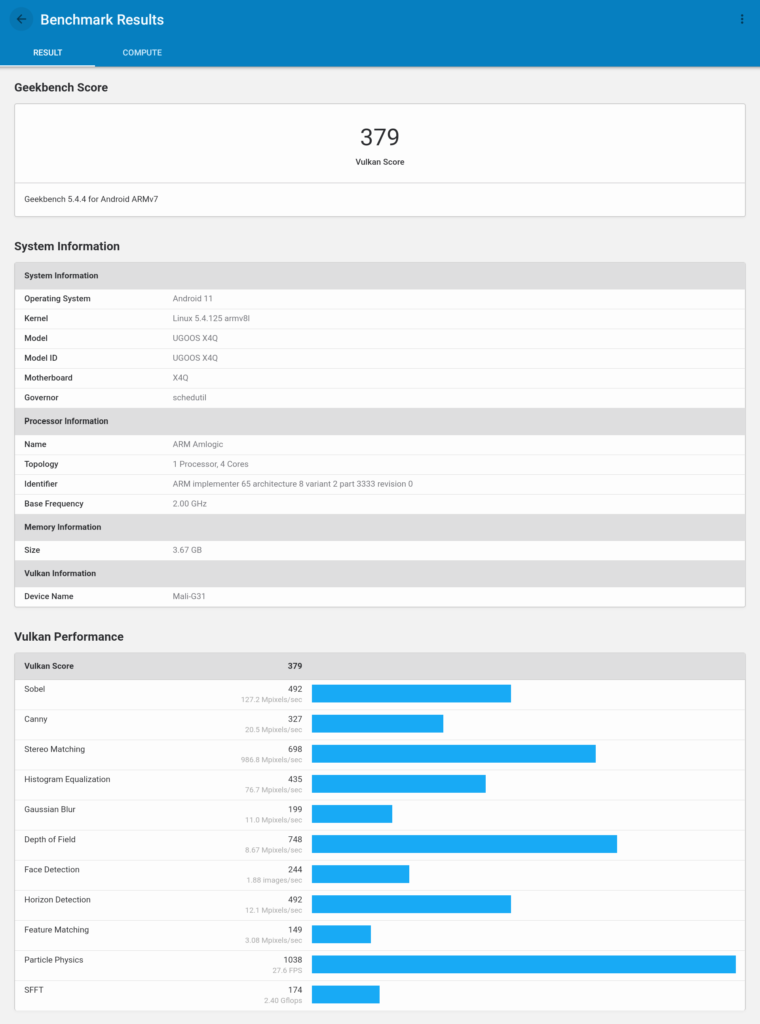This screenshot has width=760, height=1024.
Task: Tap the 379 Vulkan Score value
Action: [379, 138]
